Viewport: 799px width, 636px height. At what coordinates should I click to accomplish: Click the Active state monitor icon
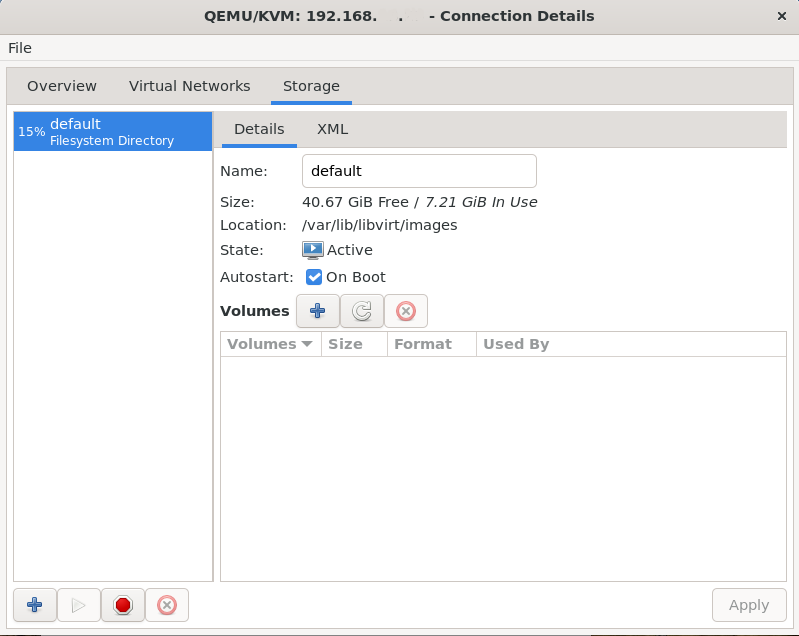(313, 250)
